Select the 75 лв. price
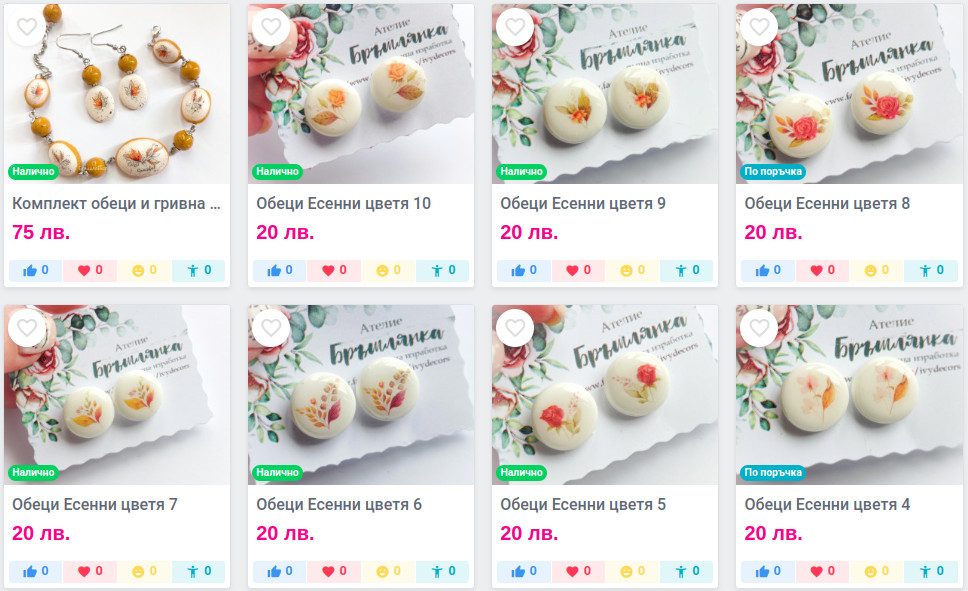Viewport: 968px width, 591px height. click(x=41, y=232)
